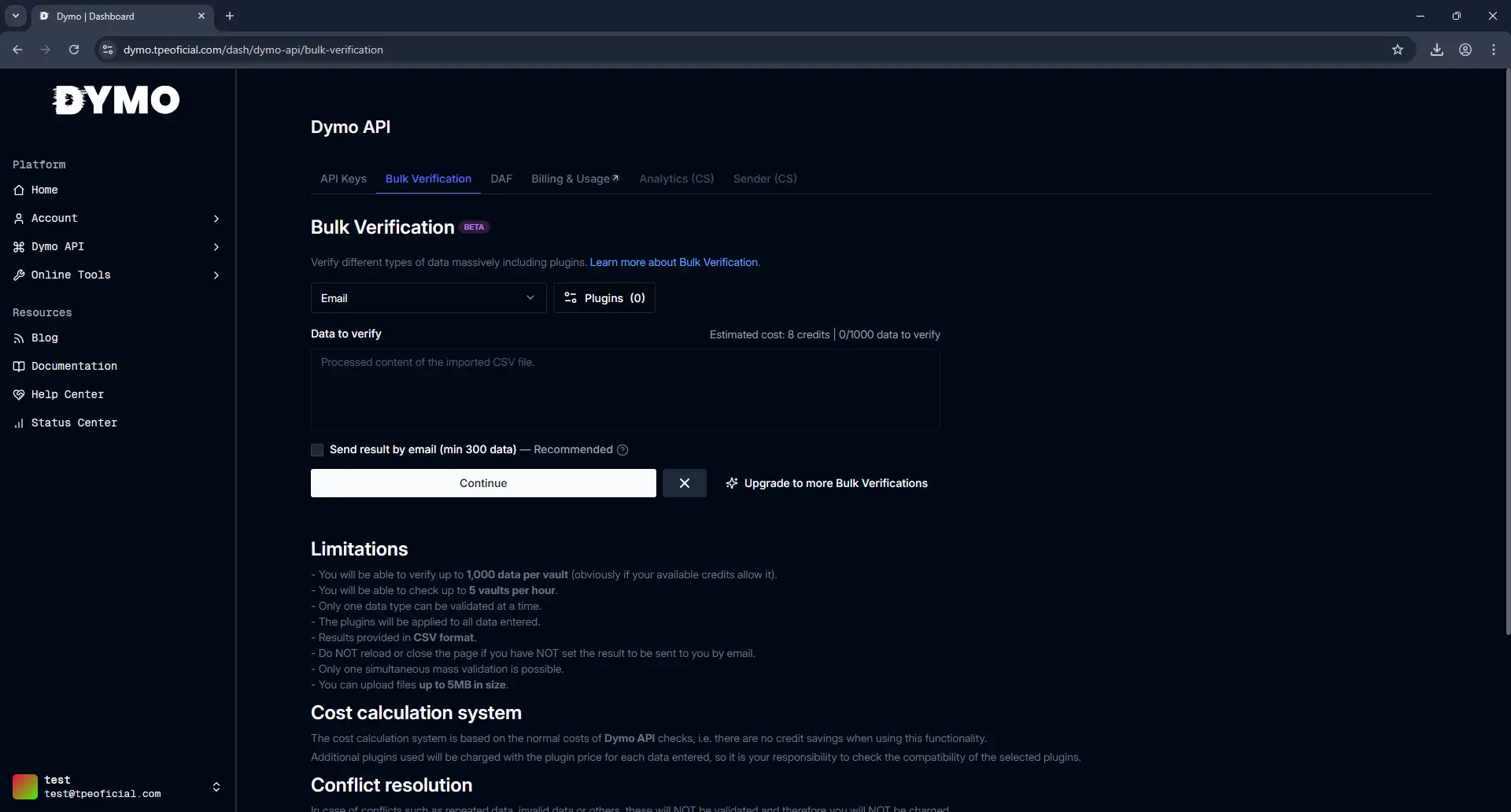The height and width of the screenshot is (812, 1511).
Task: Click the DYMO logo in sidebar
Action: point(116,100)
